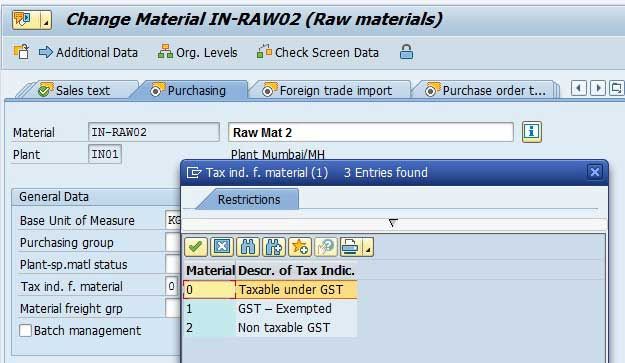
Task: Click the Print icon in popup toolbar
Action: (350, 247)
